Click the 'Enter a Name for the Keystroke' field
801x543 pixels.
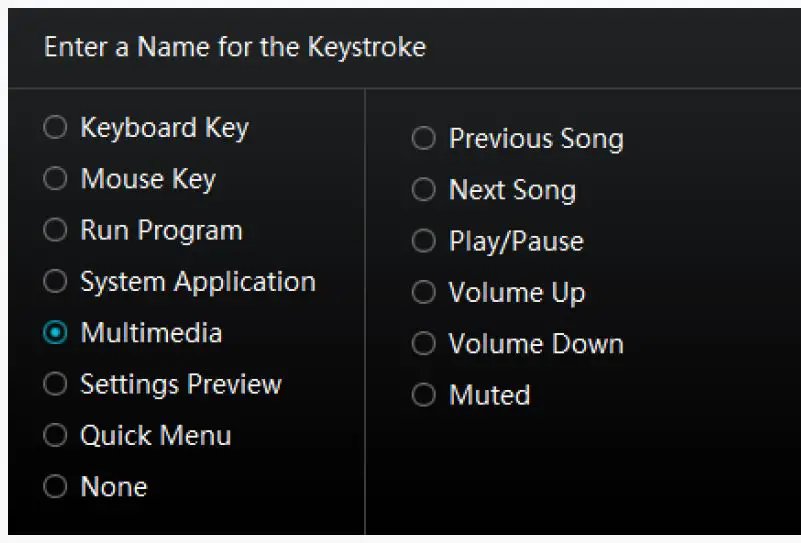(235, 47)
